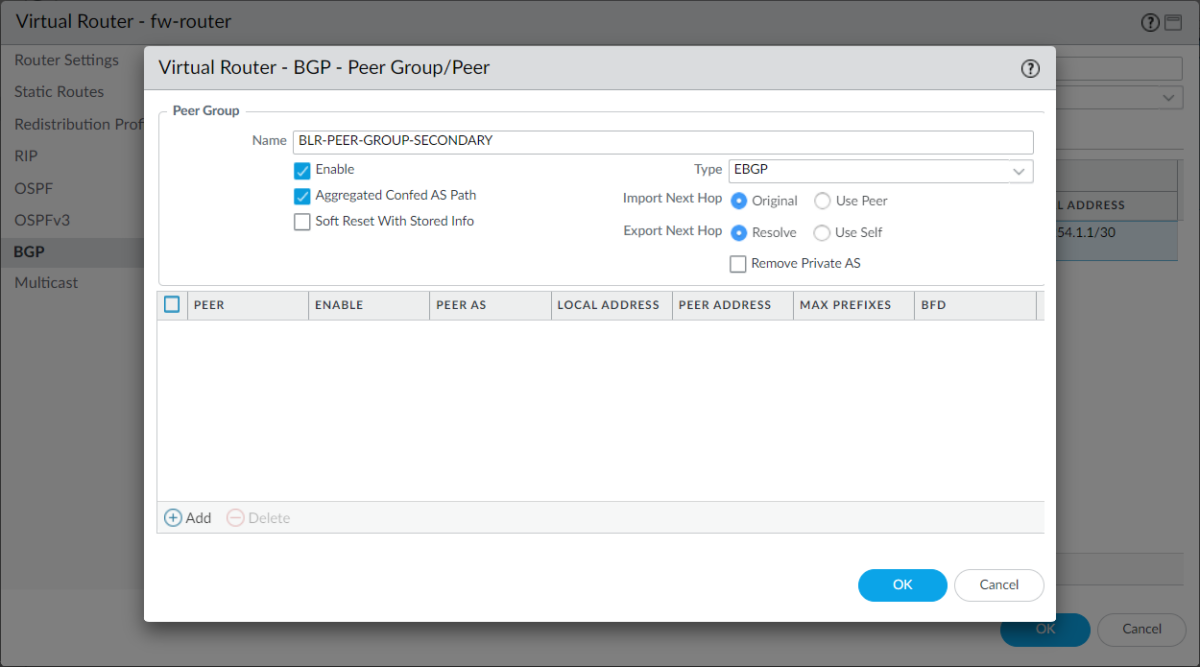Click the panel icon in the top-right corner
Viewport: 1200px width, 667px height.
click(x=1173, y=21)
